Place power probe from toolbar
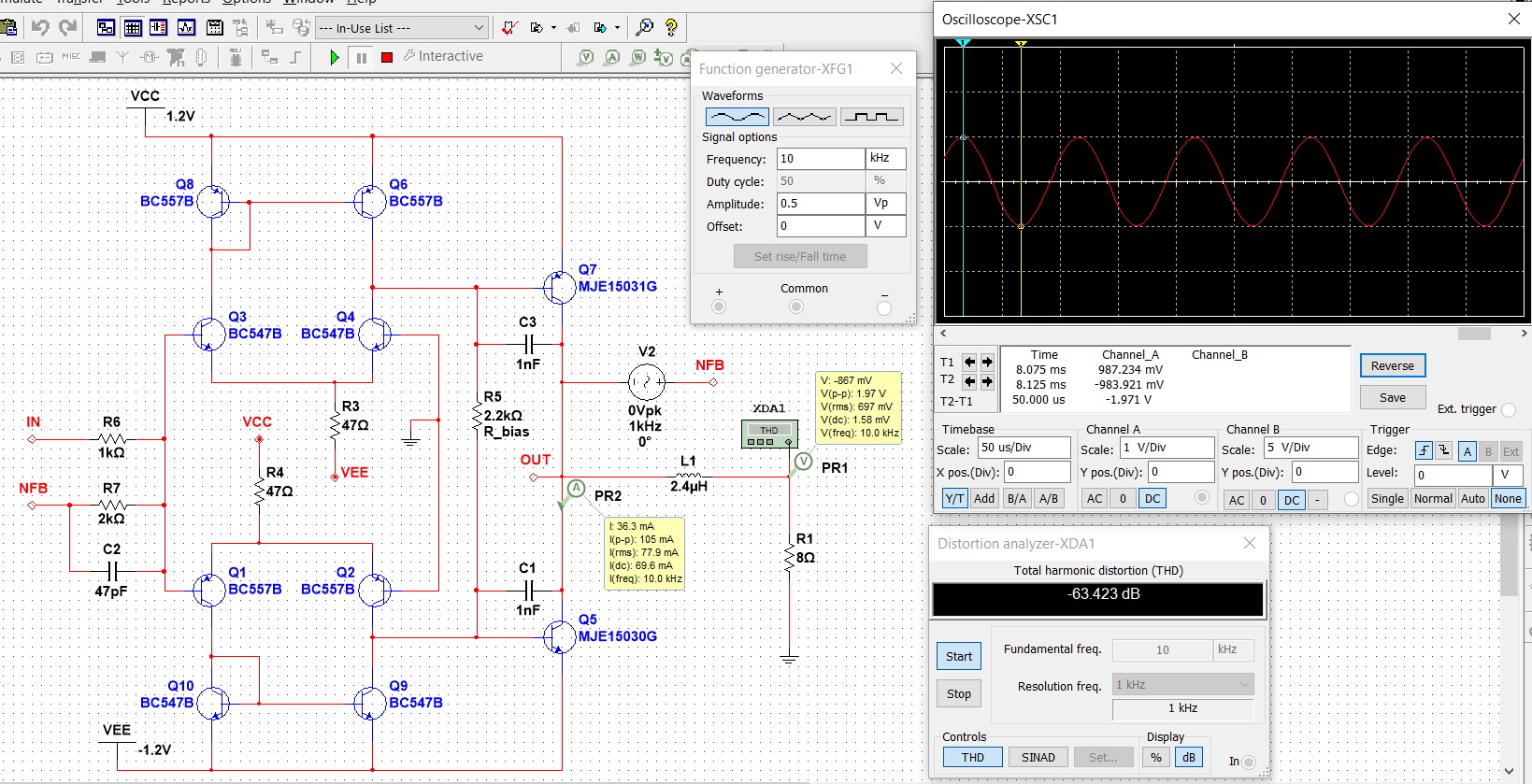1532x784 pixels. tap(638, 57)
